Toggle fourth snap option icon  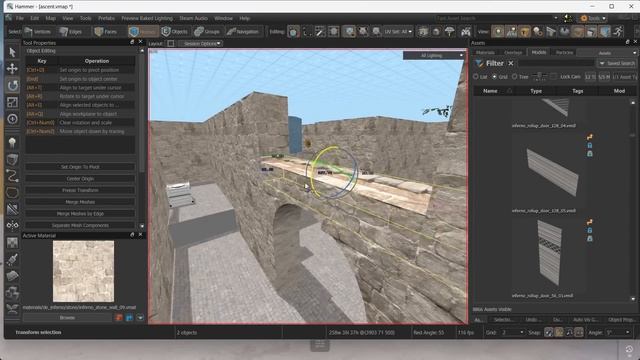pyautogui.click(x=579, y=333)
